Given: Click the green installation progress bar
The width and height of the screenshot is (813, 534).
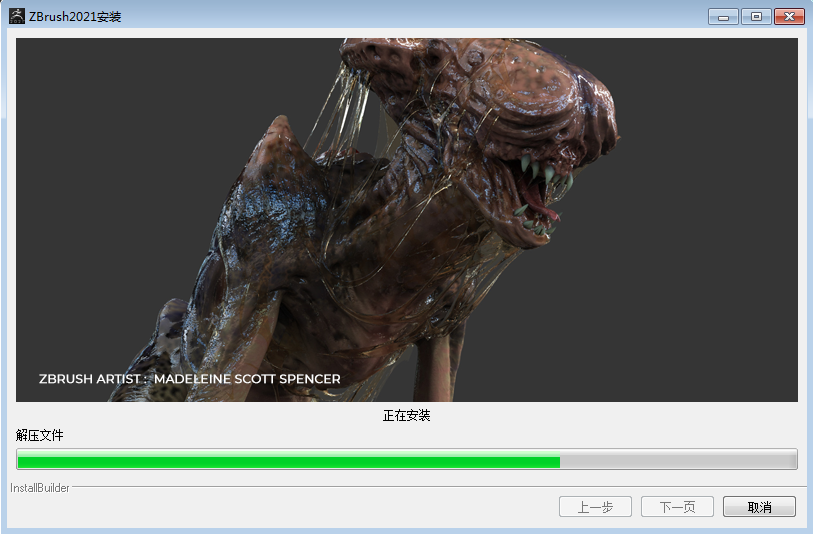Looking at the screenshot, I should click(x=407, y=459).
